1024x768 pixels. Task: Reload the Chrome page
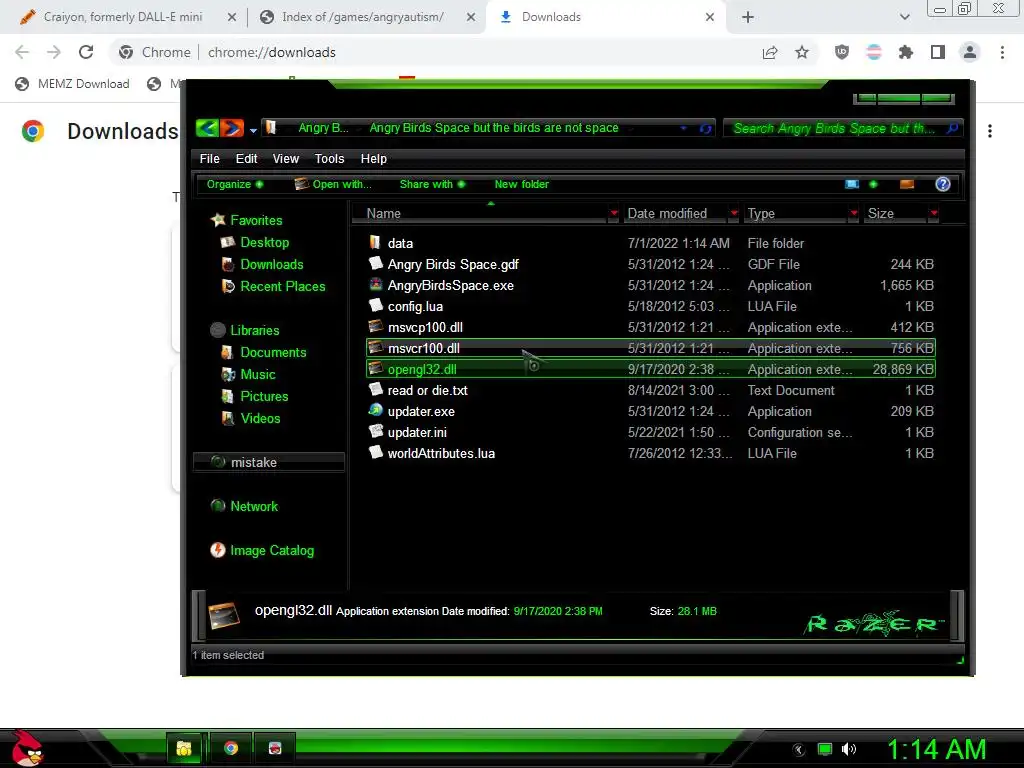86,52
